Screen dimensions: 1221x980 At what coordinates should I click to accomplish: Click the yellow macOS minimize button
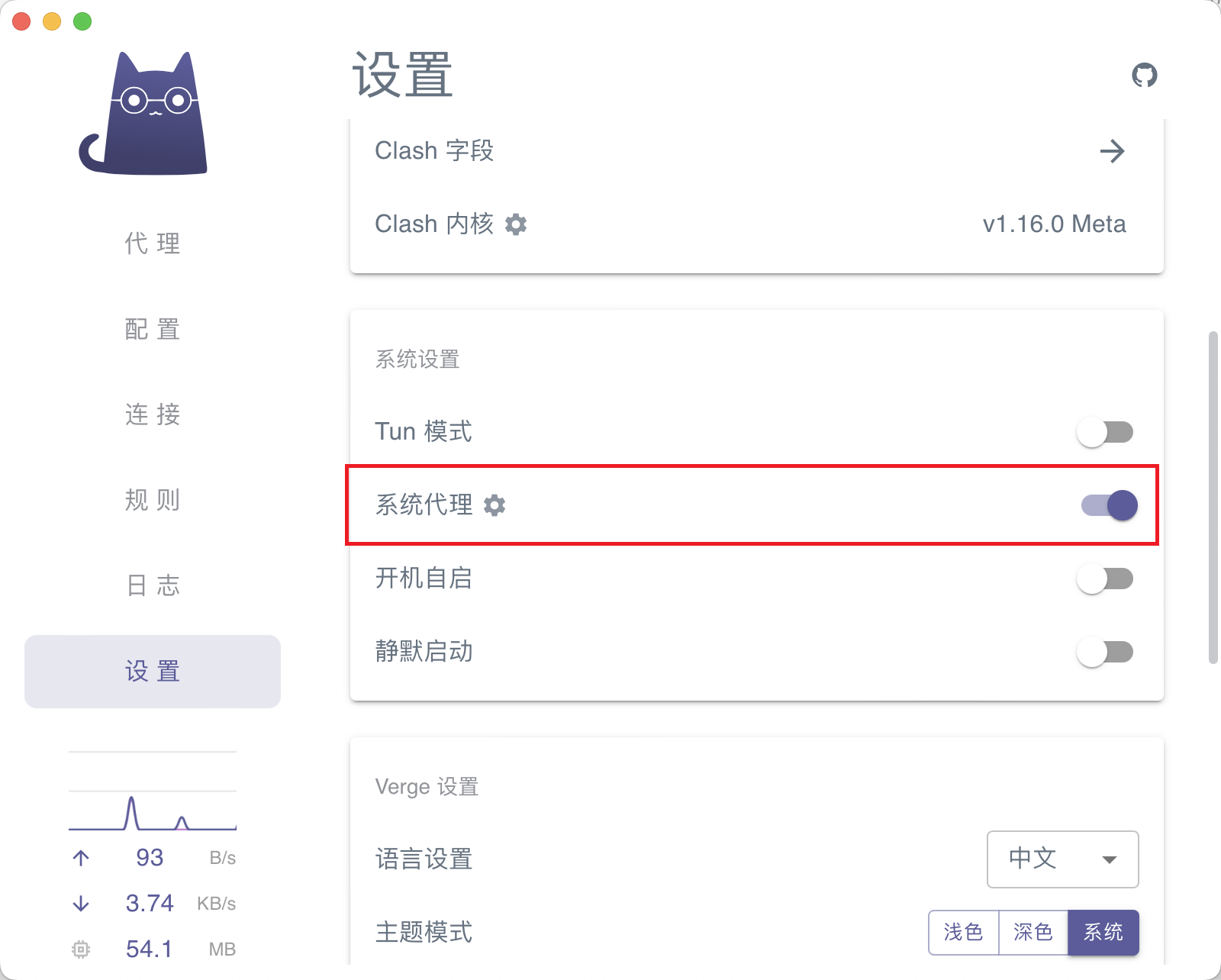pyautogui.click(x=52, y=21)
